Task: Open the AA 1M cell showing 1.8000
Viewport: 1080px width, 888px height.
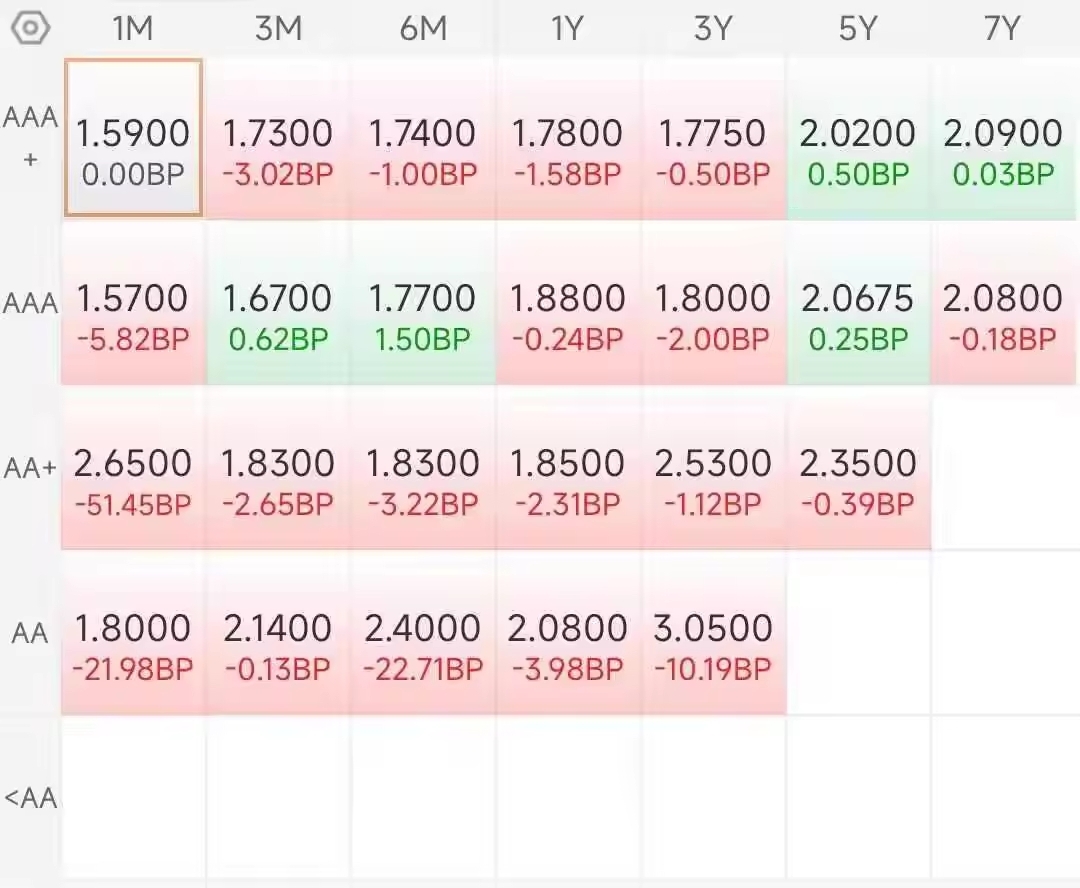Action: click(x=134, y=632)
